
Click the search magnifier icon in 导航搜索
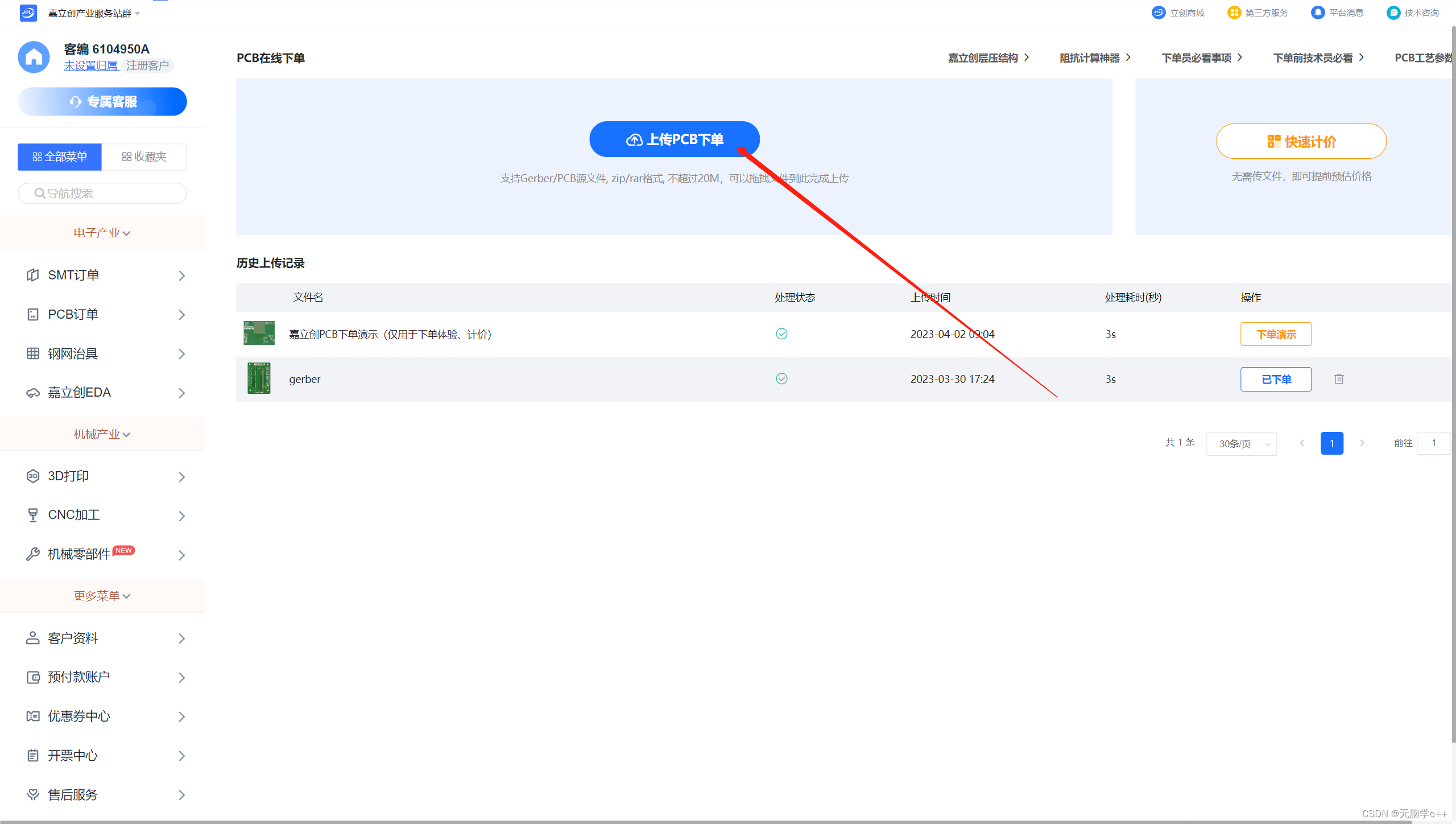(40, 193)
